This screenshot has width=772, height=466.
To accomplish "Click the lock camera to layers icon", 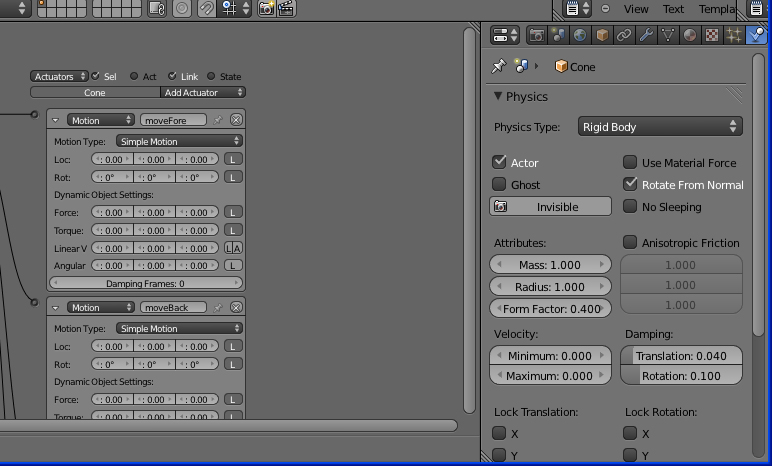I will [x=157, y=8].
